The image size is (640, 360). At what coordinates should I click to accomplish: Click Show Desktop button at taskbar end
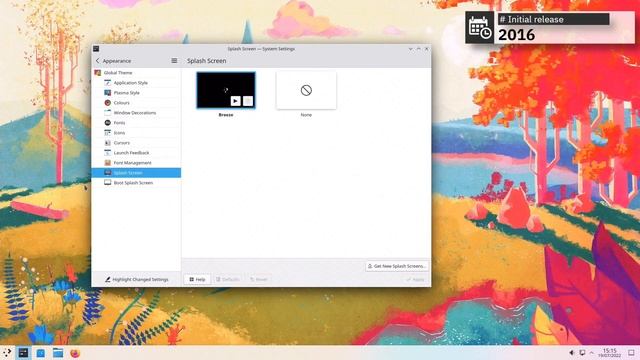click(631, 353)
